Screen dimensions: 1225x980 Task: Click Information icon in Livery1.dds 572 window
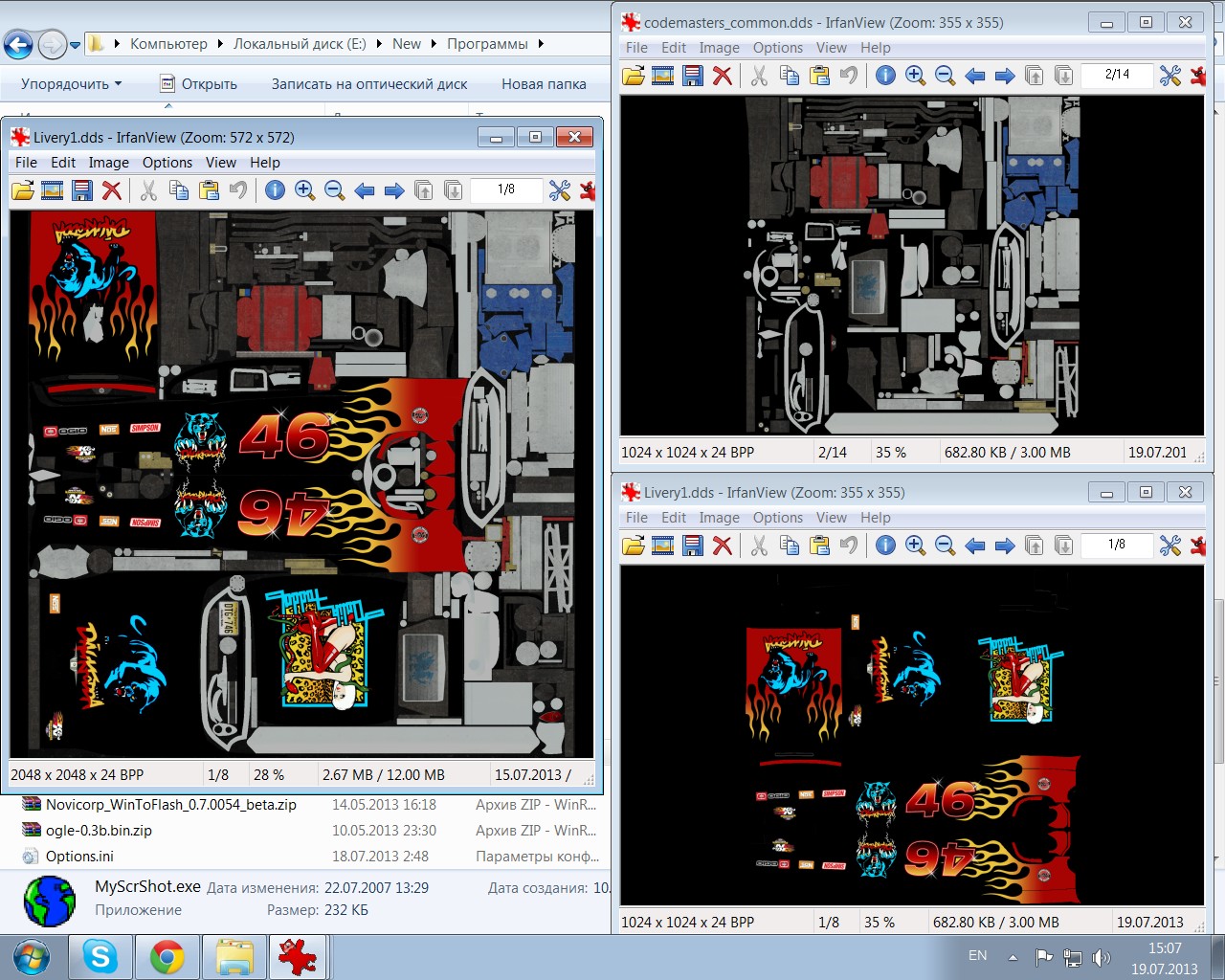point(275,190)
